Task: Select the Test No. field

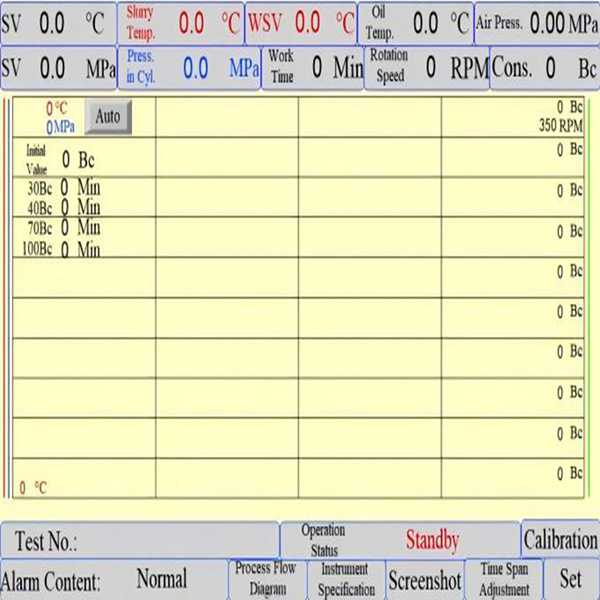Action: [140, 541]
